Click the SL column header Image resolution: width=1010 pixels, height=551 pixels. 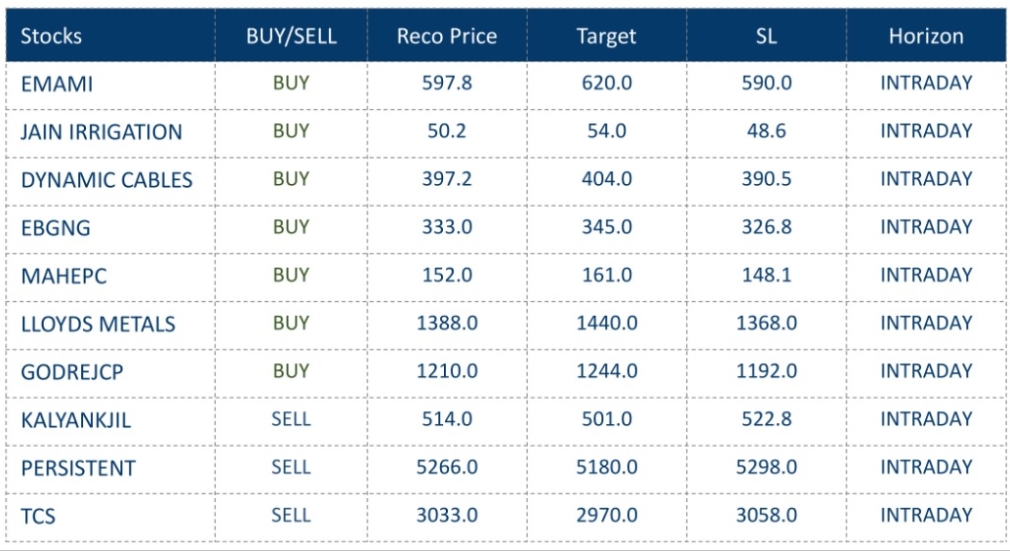tap(767, 36)
